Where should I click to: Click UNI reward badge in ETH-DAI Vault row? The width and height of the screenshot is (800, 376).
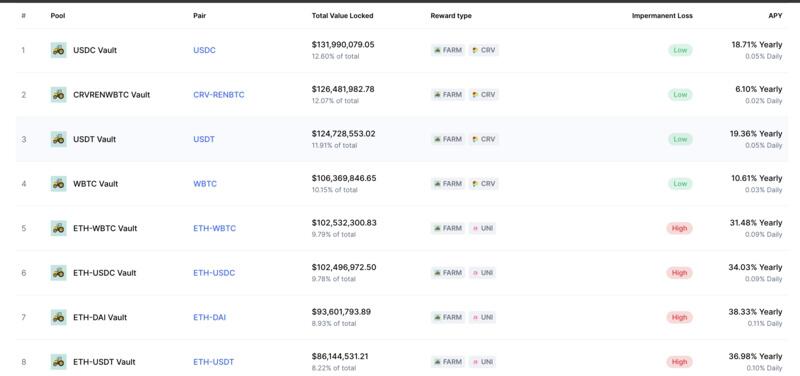point(483,317)
